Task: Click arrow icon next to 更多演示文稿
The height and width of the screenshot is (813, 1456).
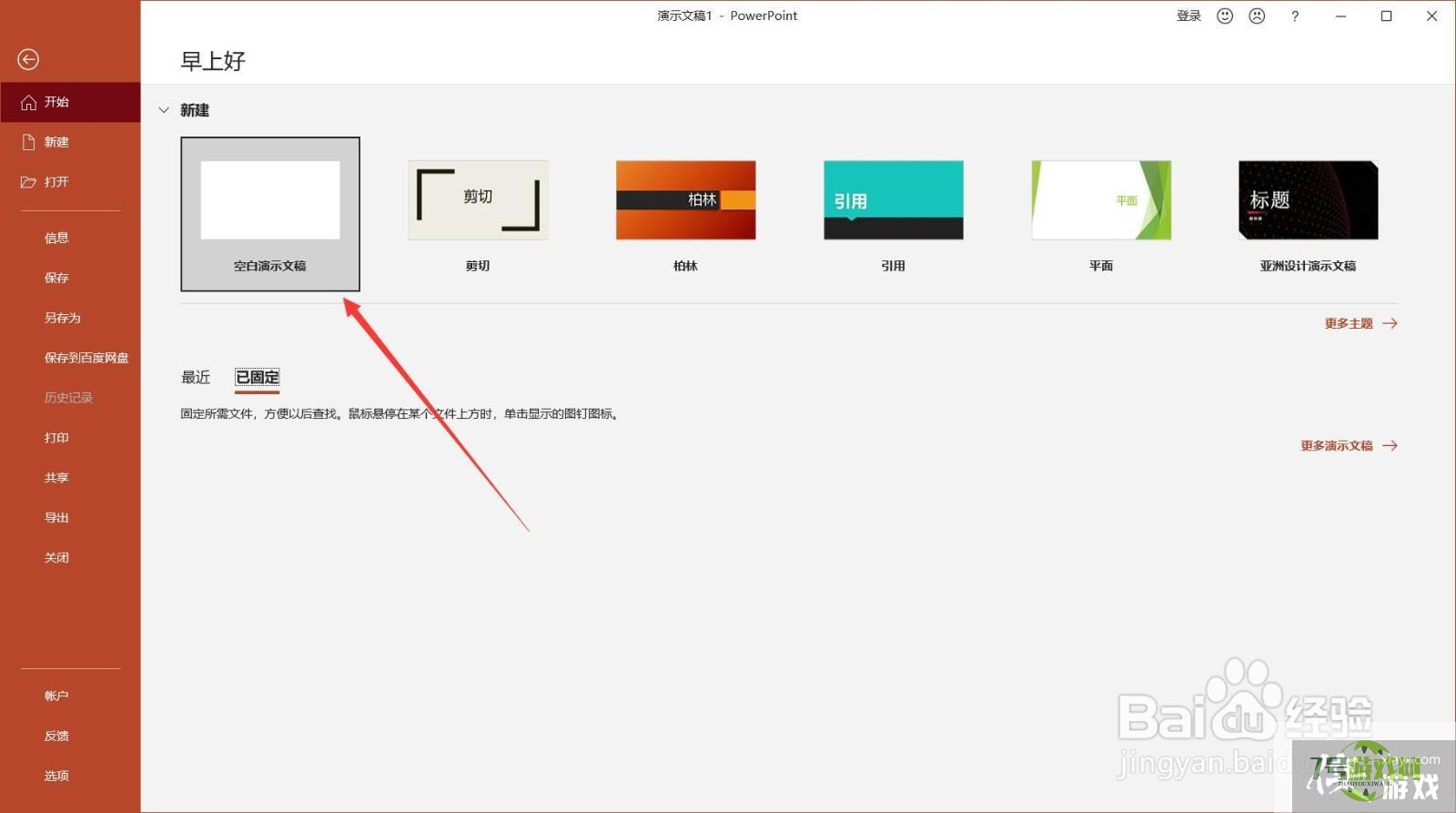Action: (1390, 445)
